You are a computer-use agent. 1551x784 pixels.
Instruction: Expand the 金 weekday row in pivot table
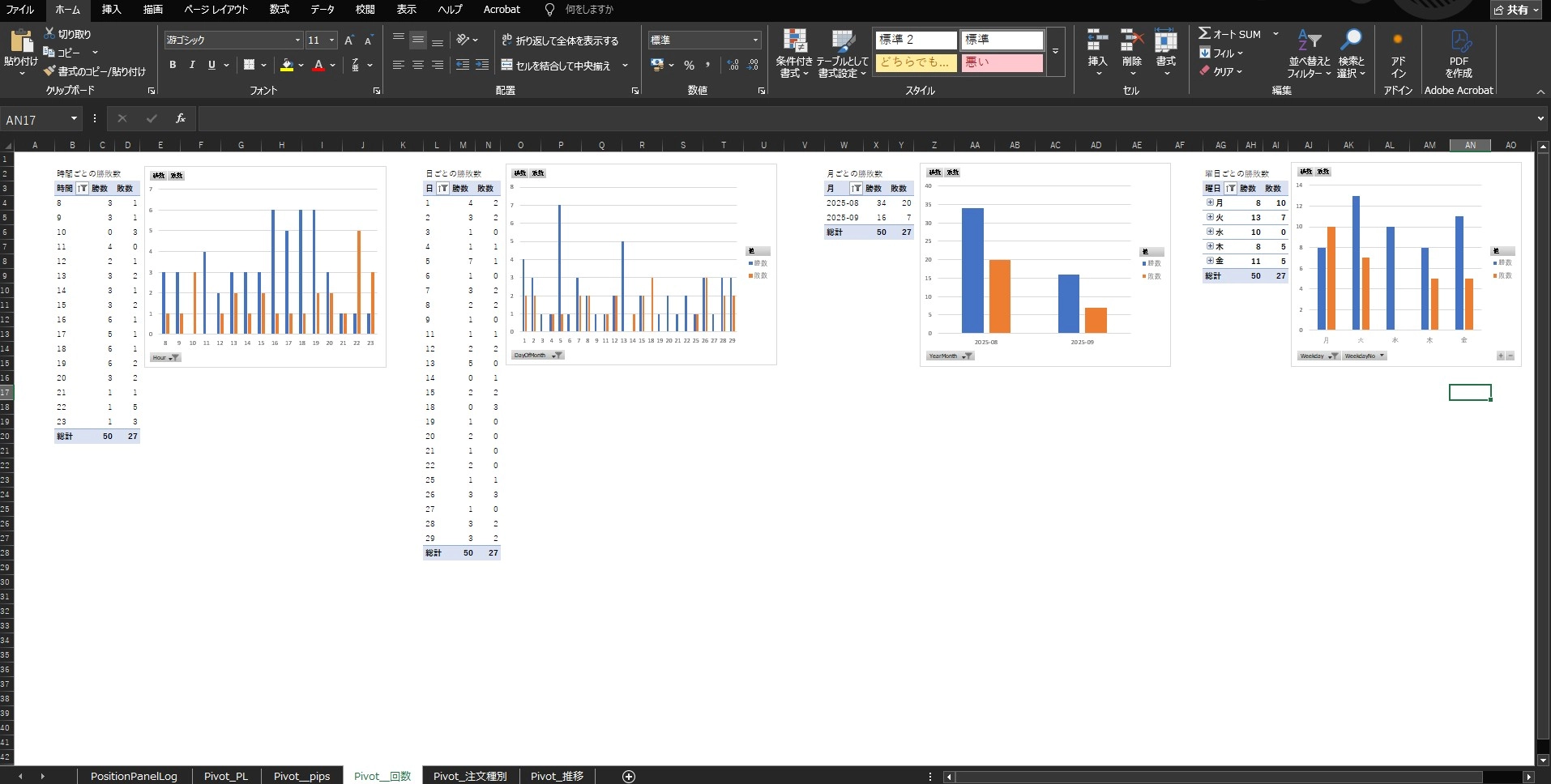click(x=1210, y=261)
